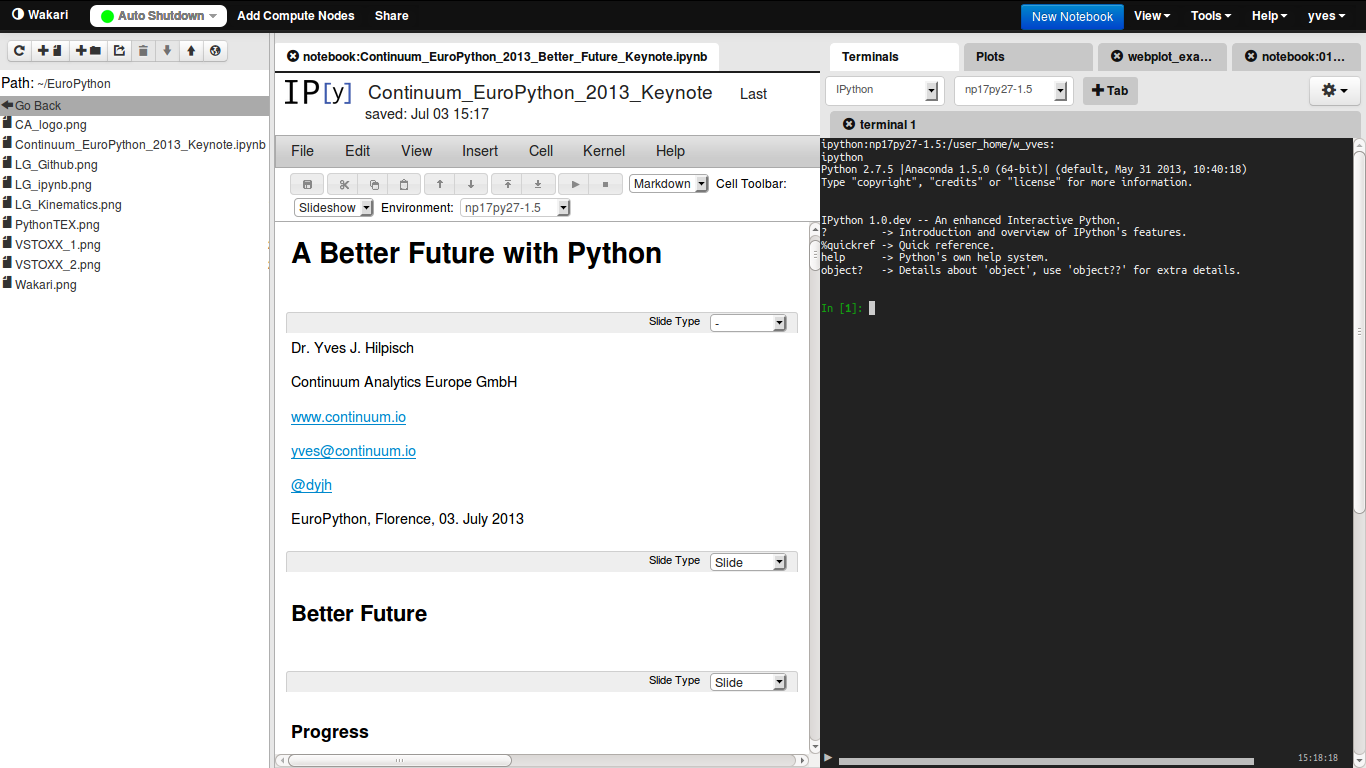The width and height of the screenshot is (1366, 768).
Task: Open Continuum_EuroPython_2013_Keynote.ipynb file
Action: click(140, 145)
